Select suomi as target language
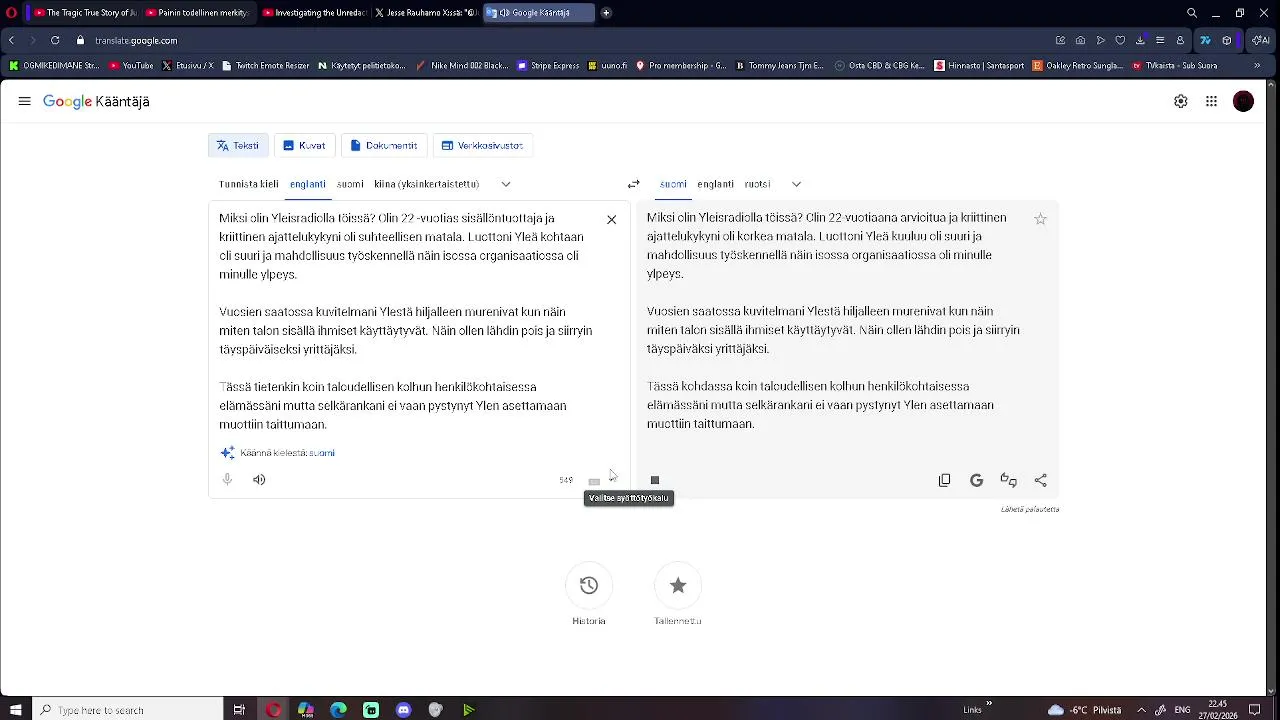 [x=673, y=184]
